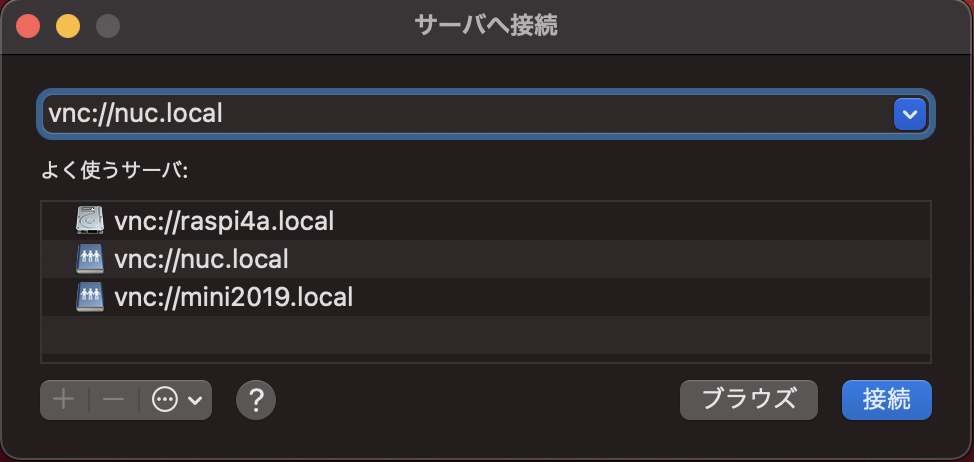
Task: Click the サーバへ接続 window title text
Action: pos(486,26)
